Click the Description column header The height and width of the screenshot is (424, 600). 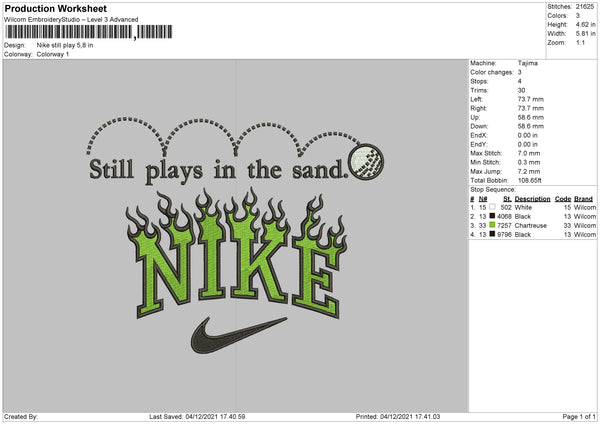click(532, 199)
